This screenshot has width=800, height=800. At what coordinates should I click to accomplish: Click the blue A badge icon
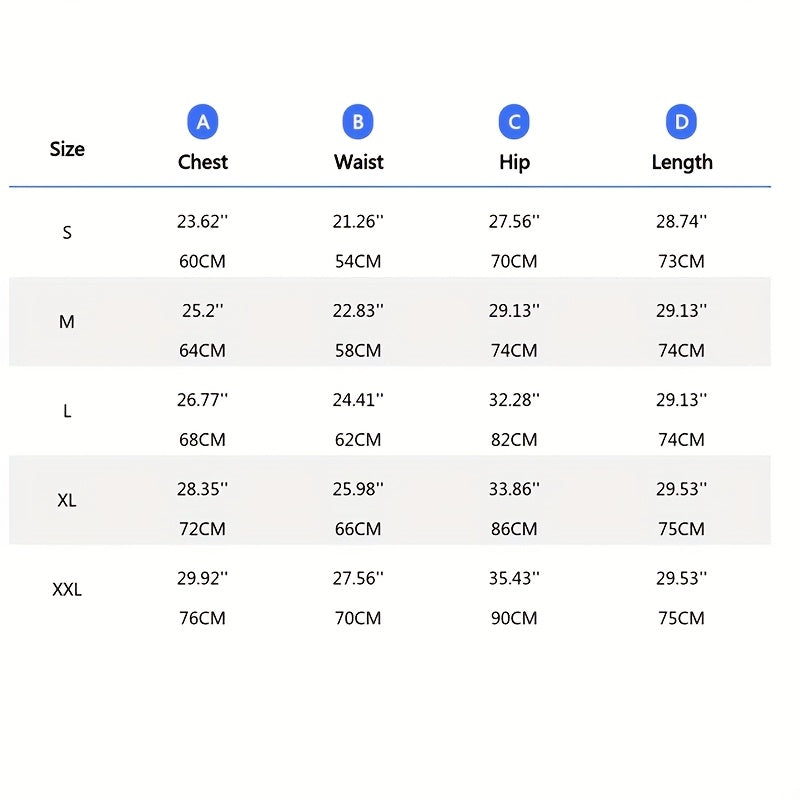(x=203, y=122)
